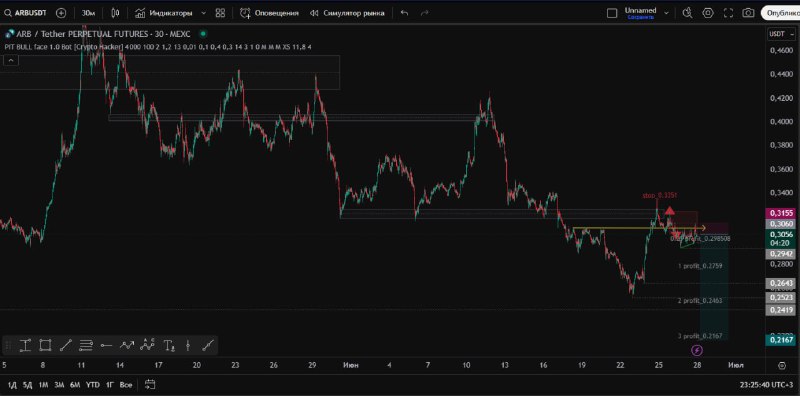Viewport: 800px width, 396px height.
Task: Open the USDT currency dropdown
Action: point(780,34)
